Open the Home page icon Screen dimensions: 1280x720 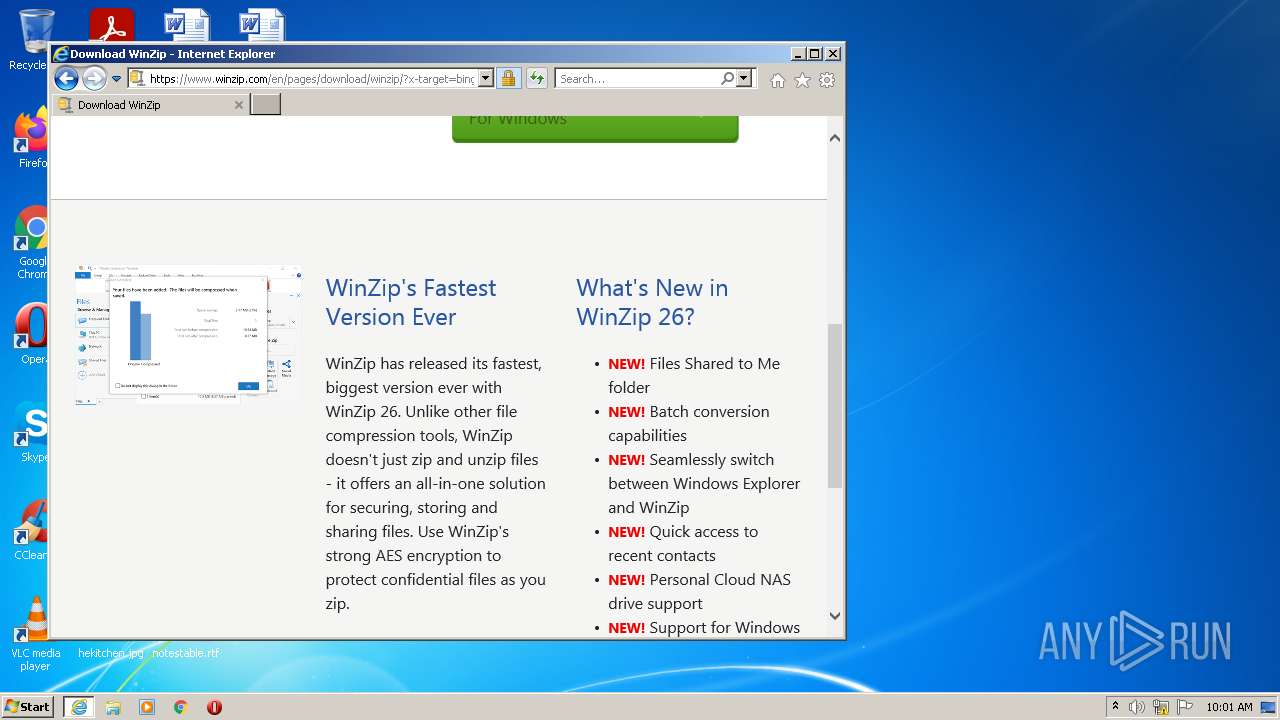tap(778, 80)
